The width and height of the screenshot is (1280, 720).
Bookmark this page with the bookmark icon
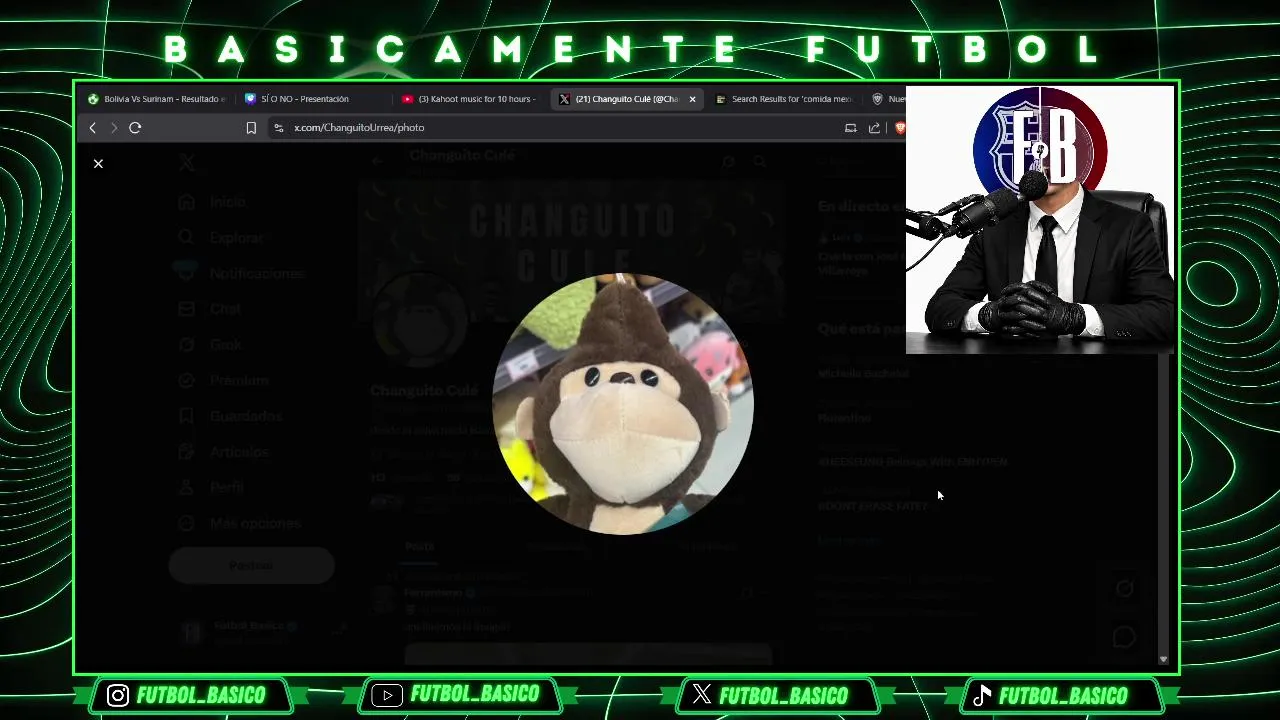(x=251, y=128)
